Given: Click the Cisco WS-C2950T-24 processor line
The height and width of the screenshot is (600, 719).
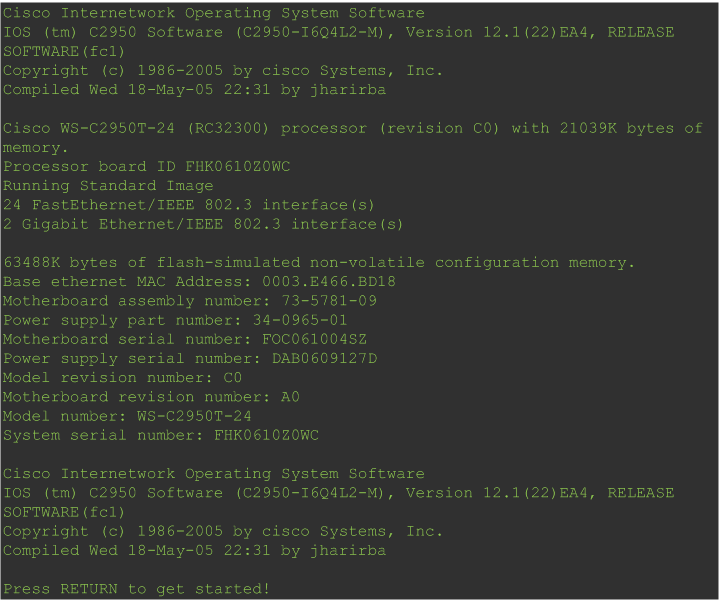Looking at the screenshot, I should (353, 138).
